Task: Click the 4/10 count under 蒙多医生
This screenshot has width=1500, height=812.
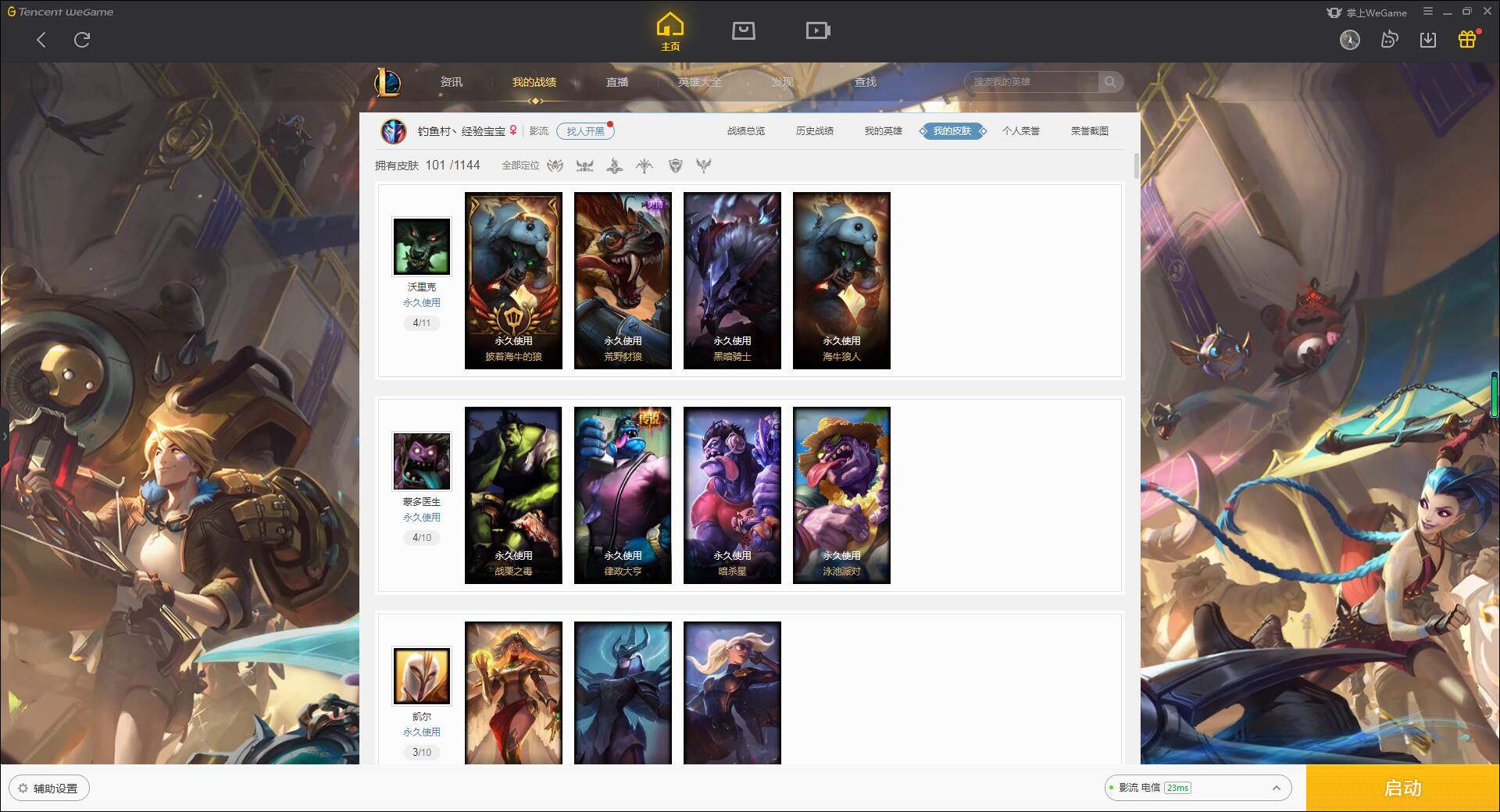Action: click(421, 537)
